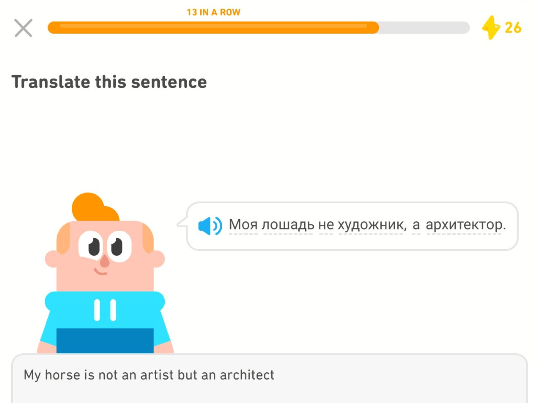This screenshot has width=535, height=403.
Task: Reveal translation hint for the single letter "а"
Action: (x=416, y=226)
